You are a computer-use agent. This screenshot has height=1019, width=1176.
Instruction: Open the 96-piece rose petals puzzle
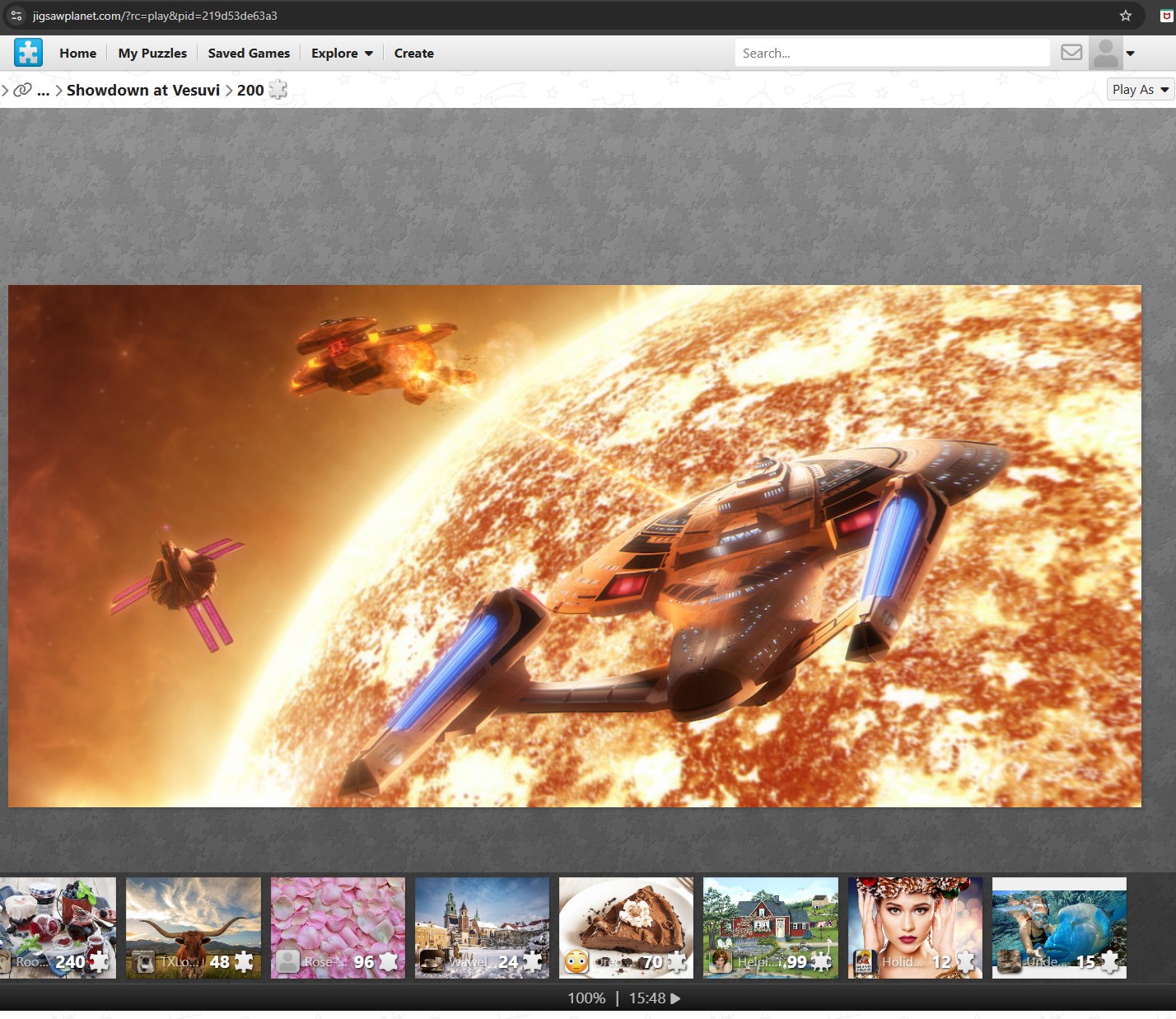338,928
